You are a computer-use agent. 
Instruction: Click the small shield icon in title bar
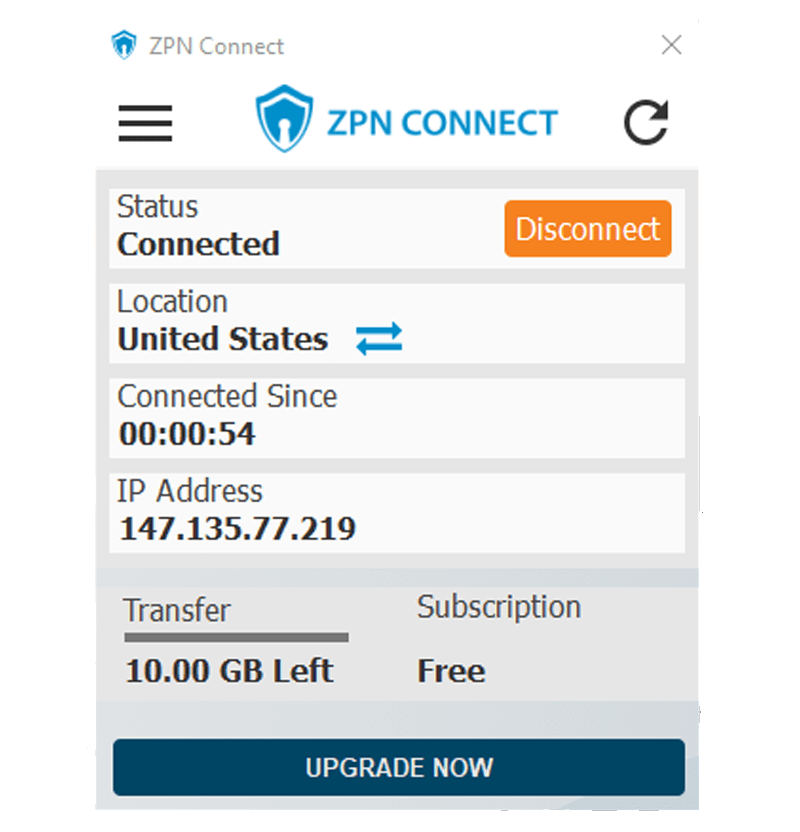tap(124, 45)
